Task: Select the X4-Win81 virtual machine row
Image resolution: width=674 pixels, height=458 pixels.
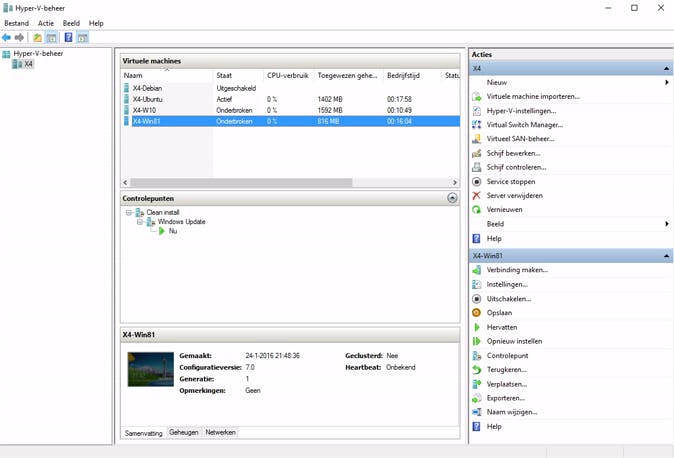Action: [291, 122]
